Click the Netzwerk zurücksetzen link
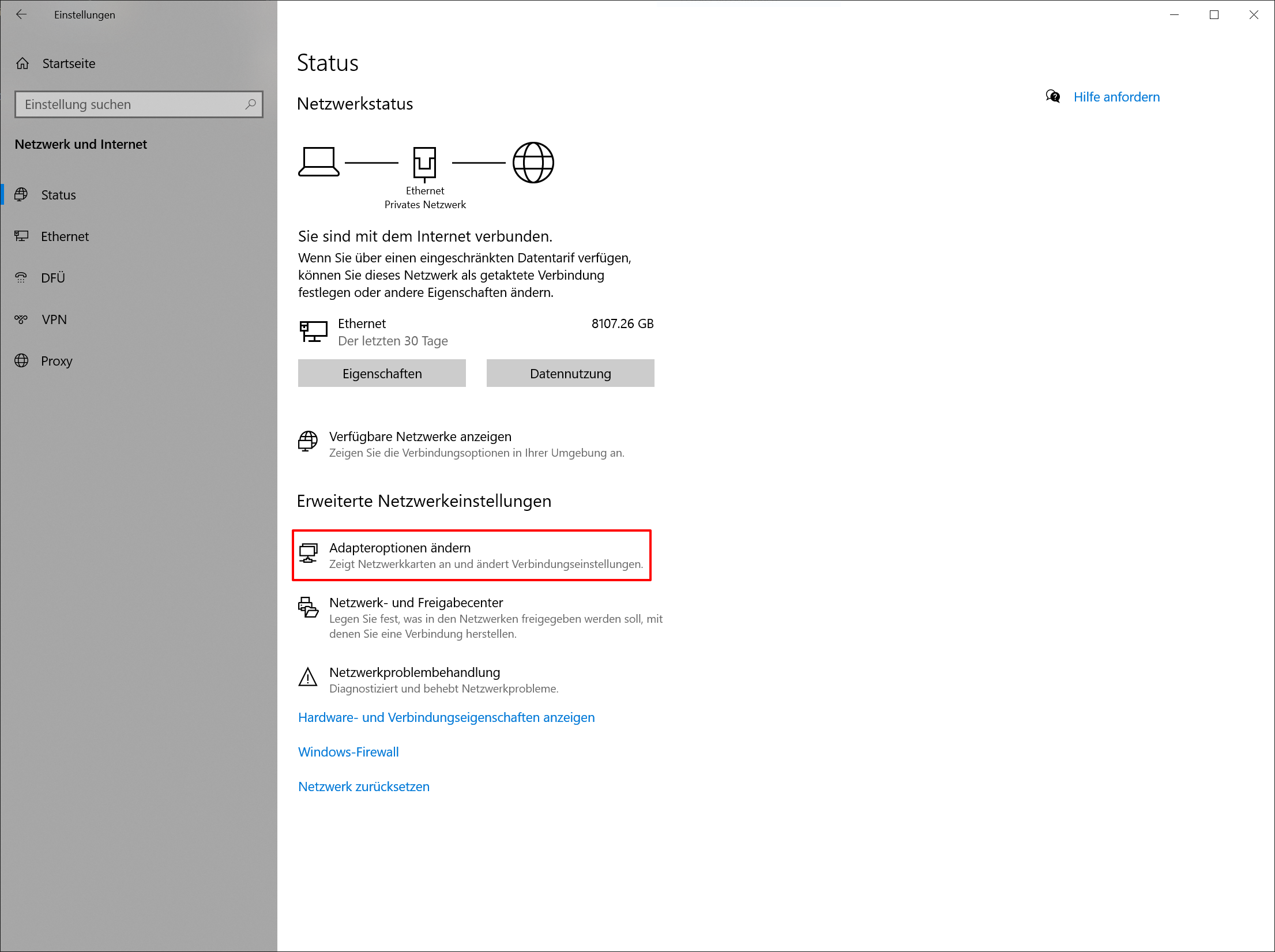 pyautogui.click(x=364, y=787)
